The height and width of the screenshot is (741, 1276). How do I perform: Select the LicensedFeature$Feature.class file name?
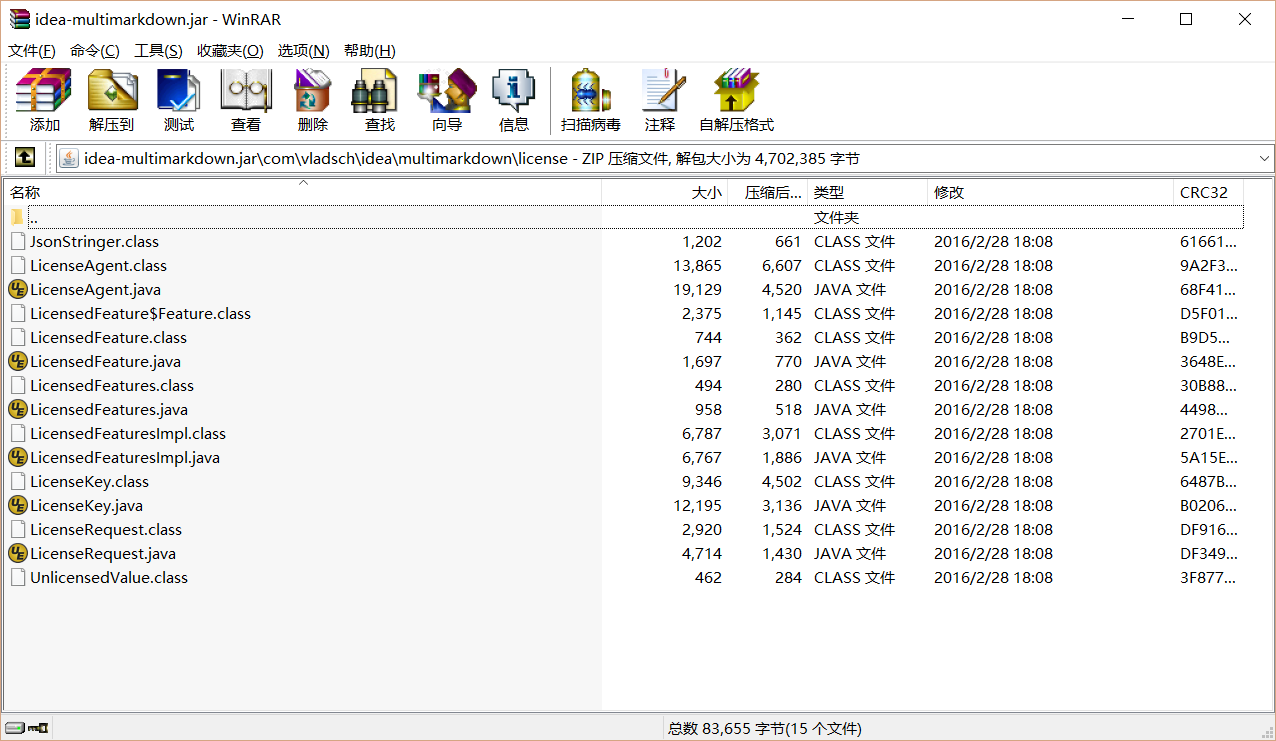(140, 314)
